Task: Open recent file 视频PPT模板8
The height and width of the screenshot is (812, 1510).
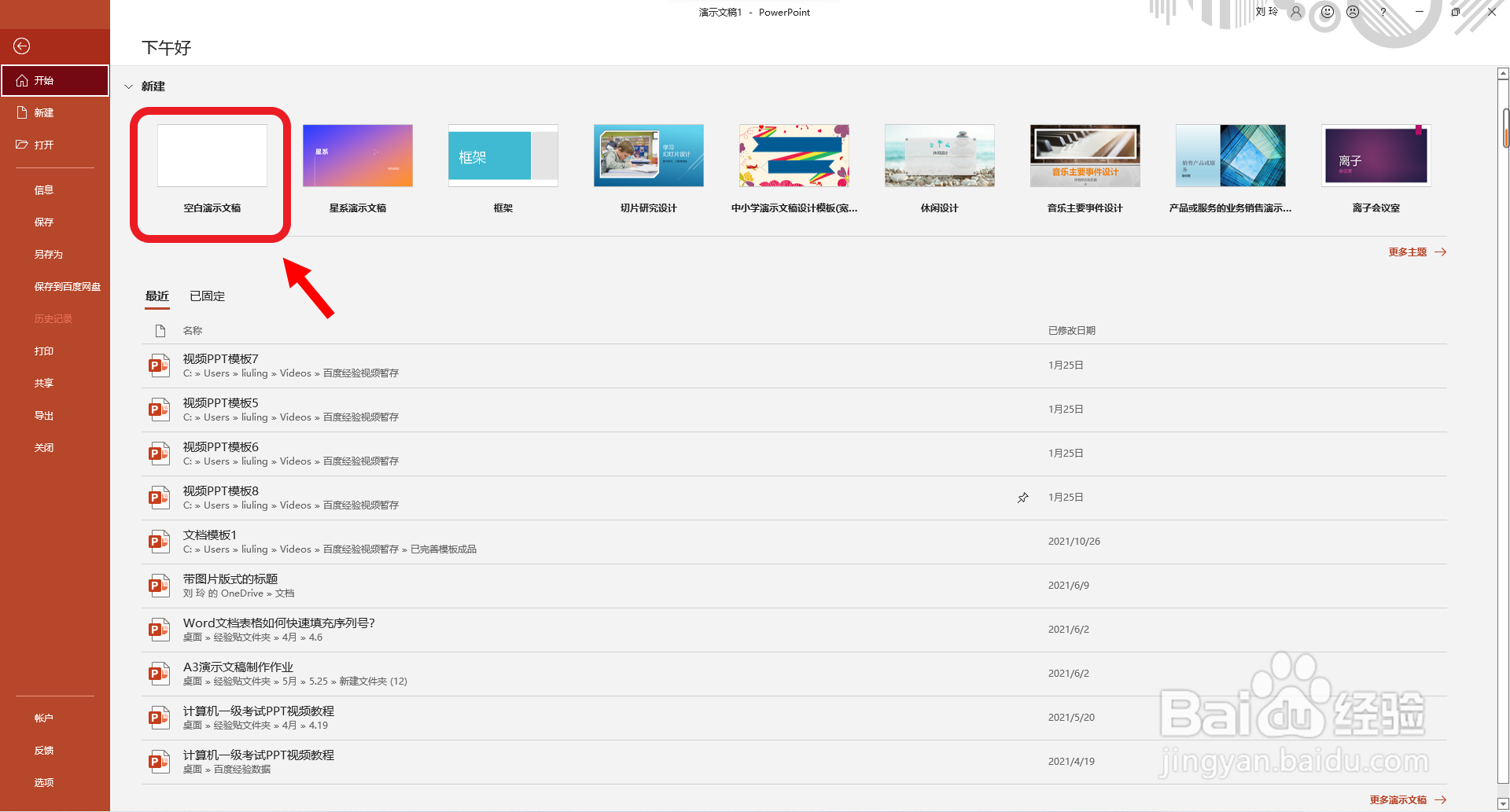Action: coord(794,498)
